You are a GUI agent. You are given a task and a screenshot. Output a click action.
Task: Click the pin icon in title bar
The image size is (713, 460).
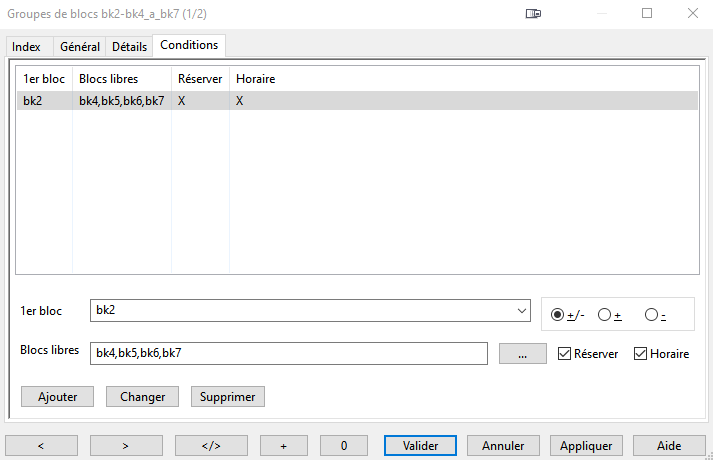point(533,14)
